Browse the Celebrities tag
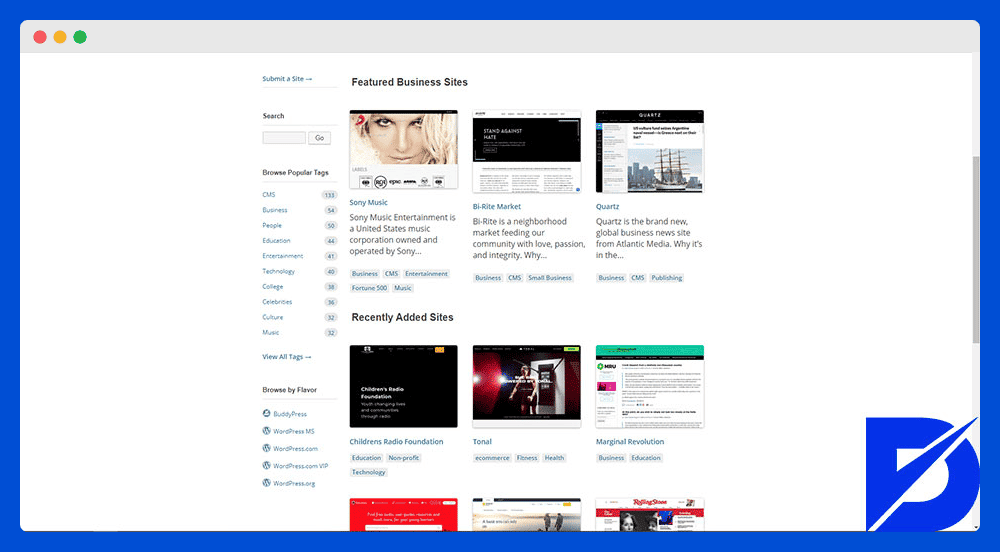Viewport: 1000px width, 552px height. click(x=277, y=301)
